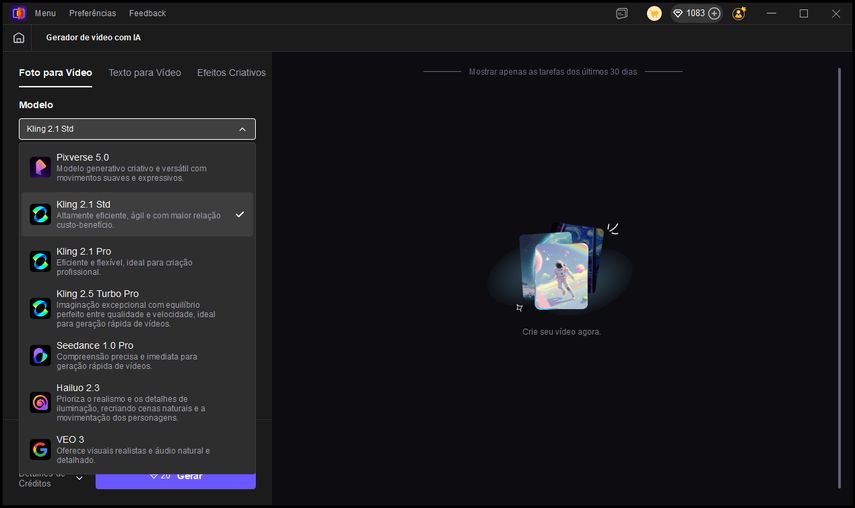Open the Preferências menu
The image size is (855, 508).
click(92, 13)
